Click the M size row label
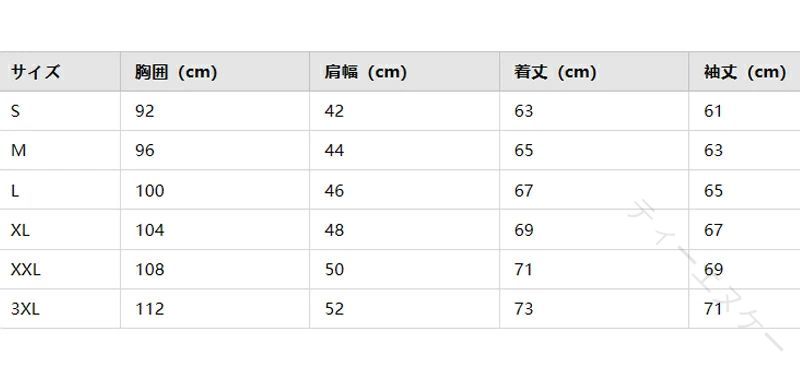Viewport: 800px width, 372px height. point(18,151)
